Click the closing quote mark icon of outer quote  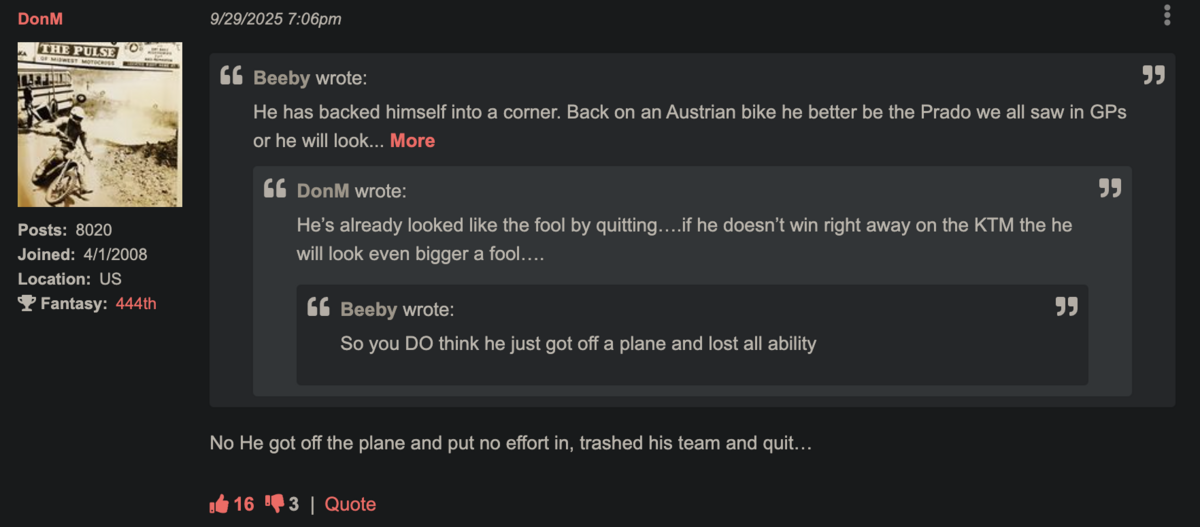(1153, 76)
